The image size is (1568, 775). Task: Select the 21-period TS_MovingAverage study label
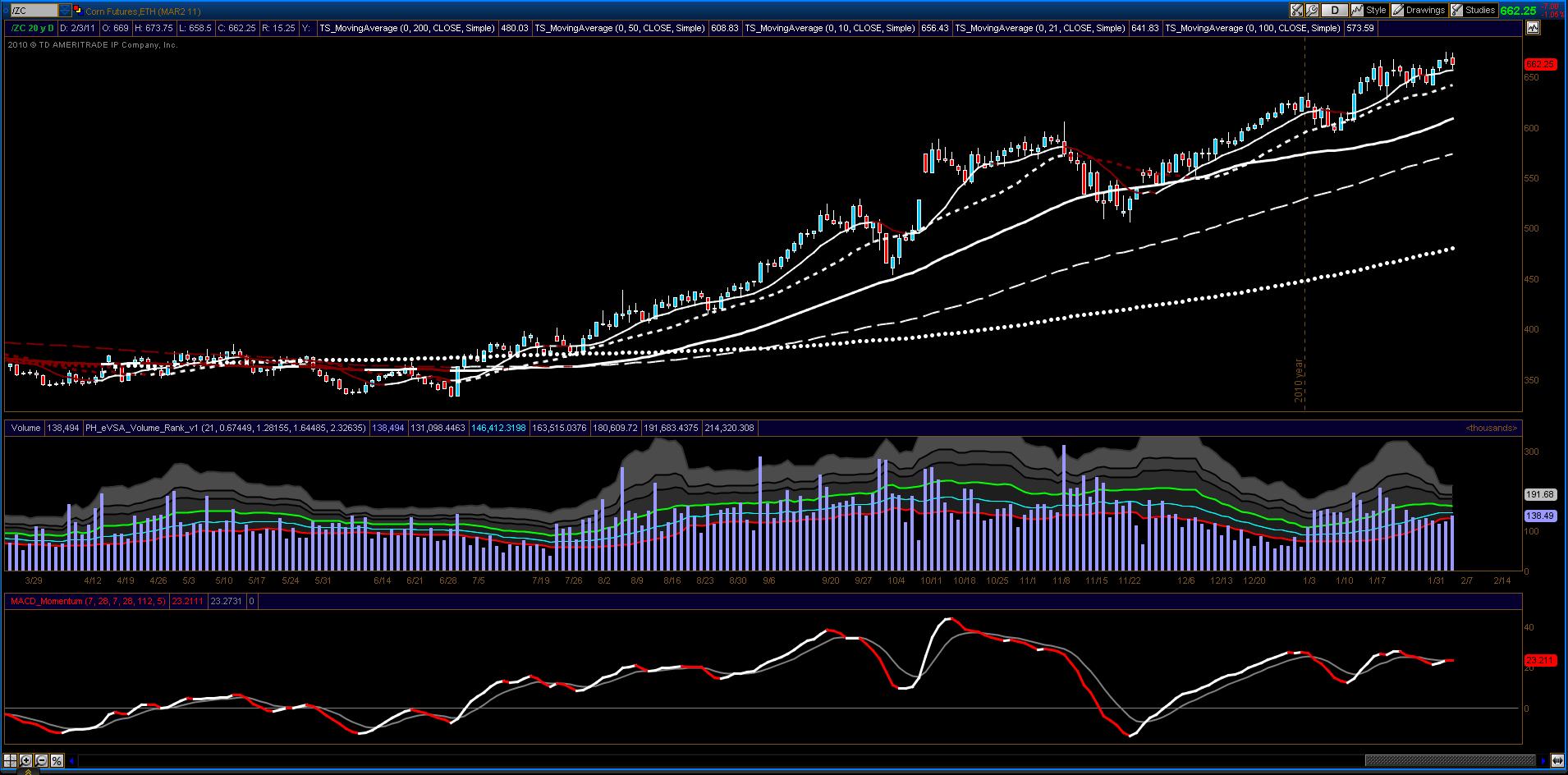(x=1041, y=28)
